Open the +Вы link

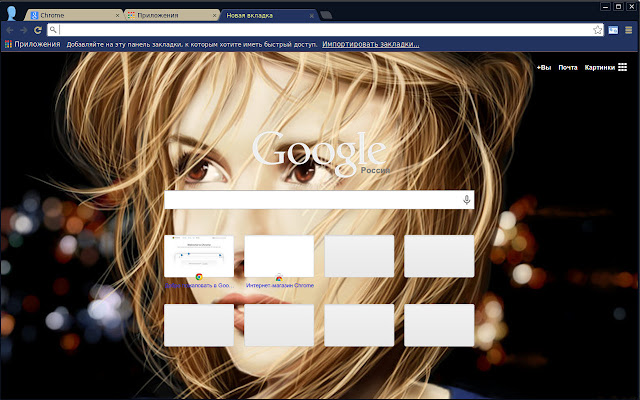544,68
